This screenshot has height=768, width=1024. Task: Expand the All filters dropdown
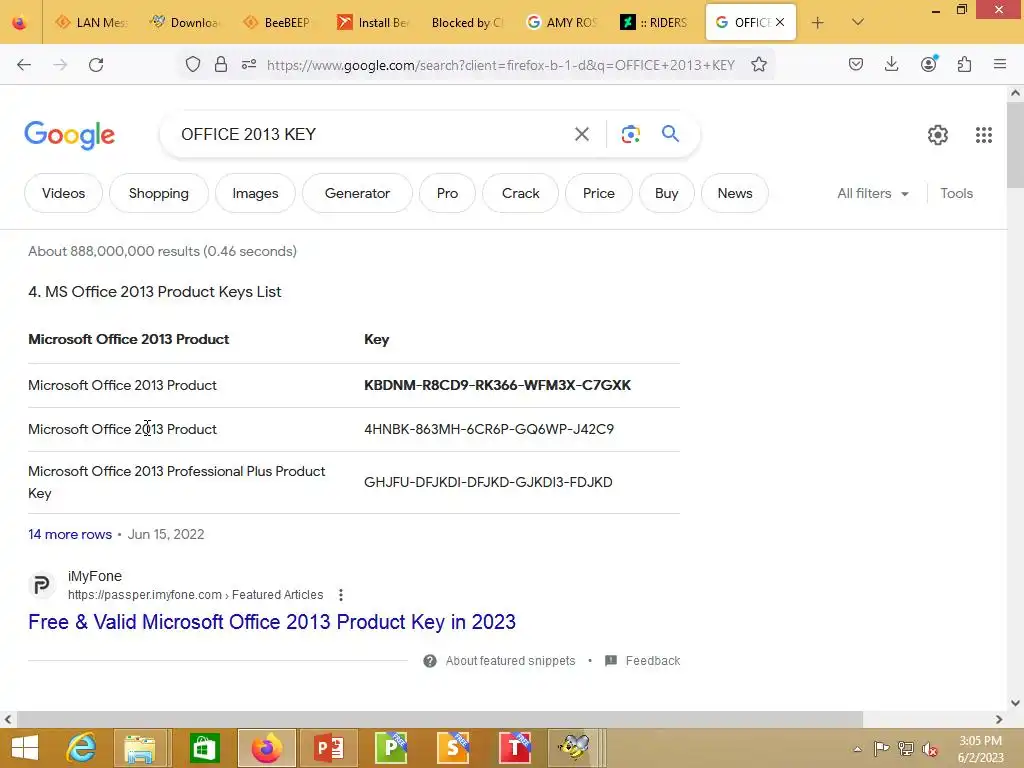coord(873,193)
